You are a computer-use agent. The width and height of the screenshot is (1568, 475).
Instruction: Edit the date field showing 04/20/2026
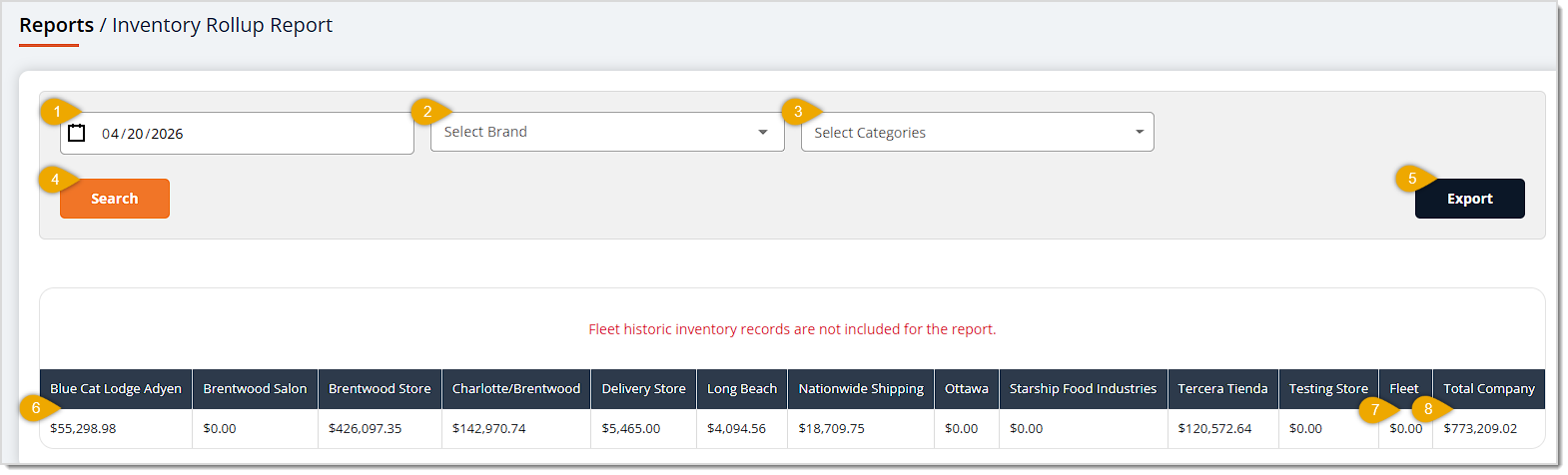(x=237, y=133)
